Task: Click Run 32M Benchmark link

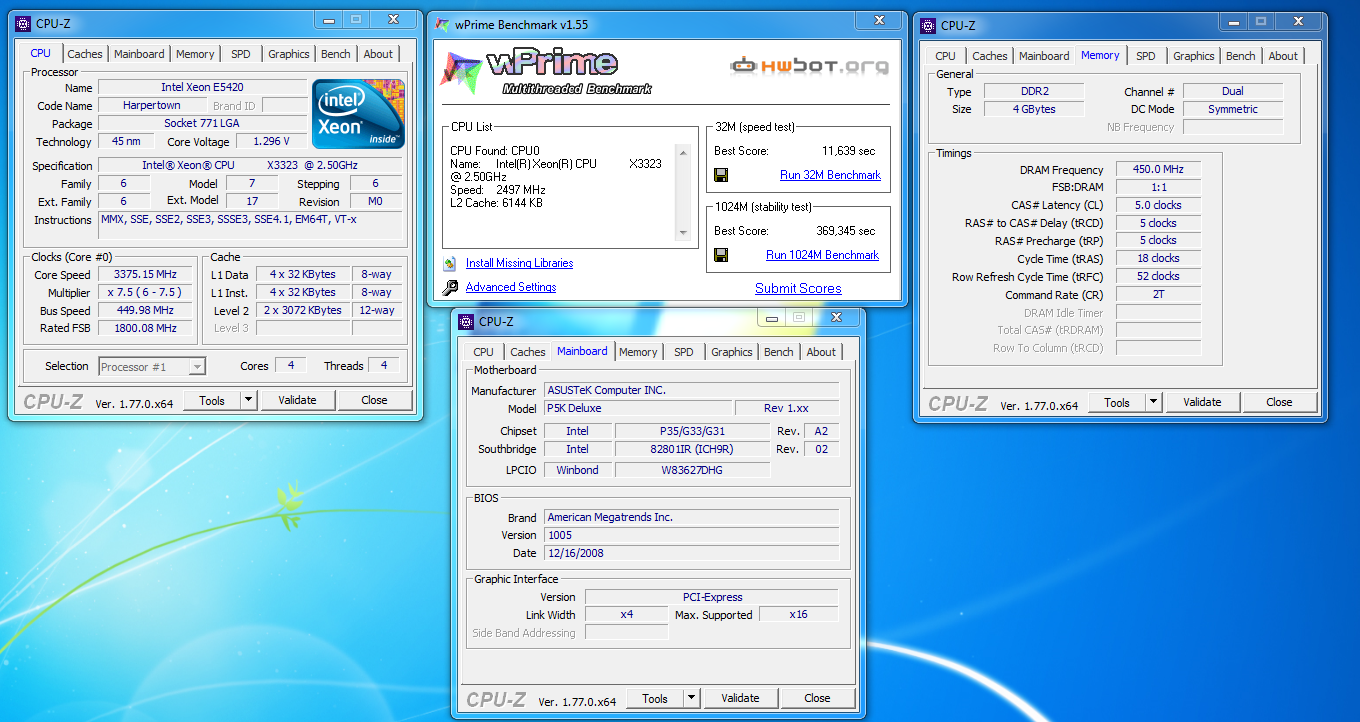Action: coord(830,175)
